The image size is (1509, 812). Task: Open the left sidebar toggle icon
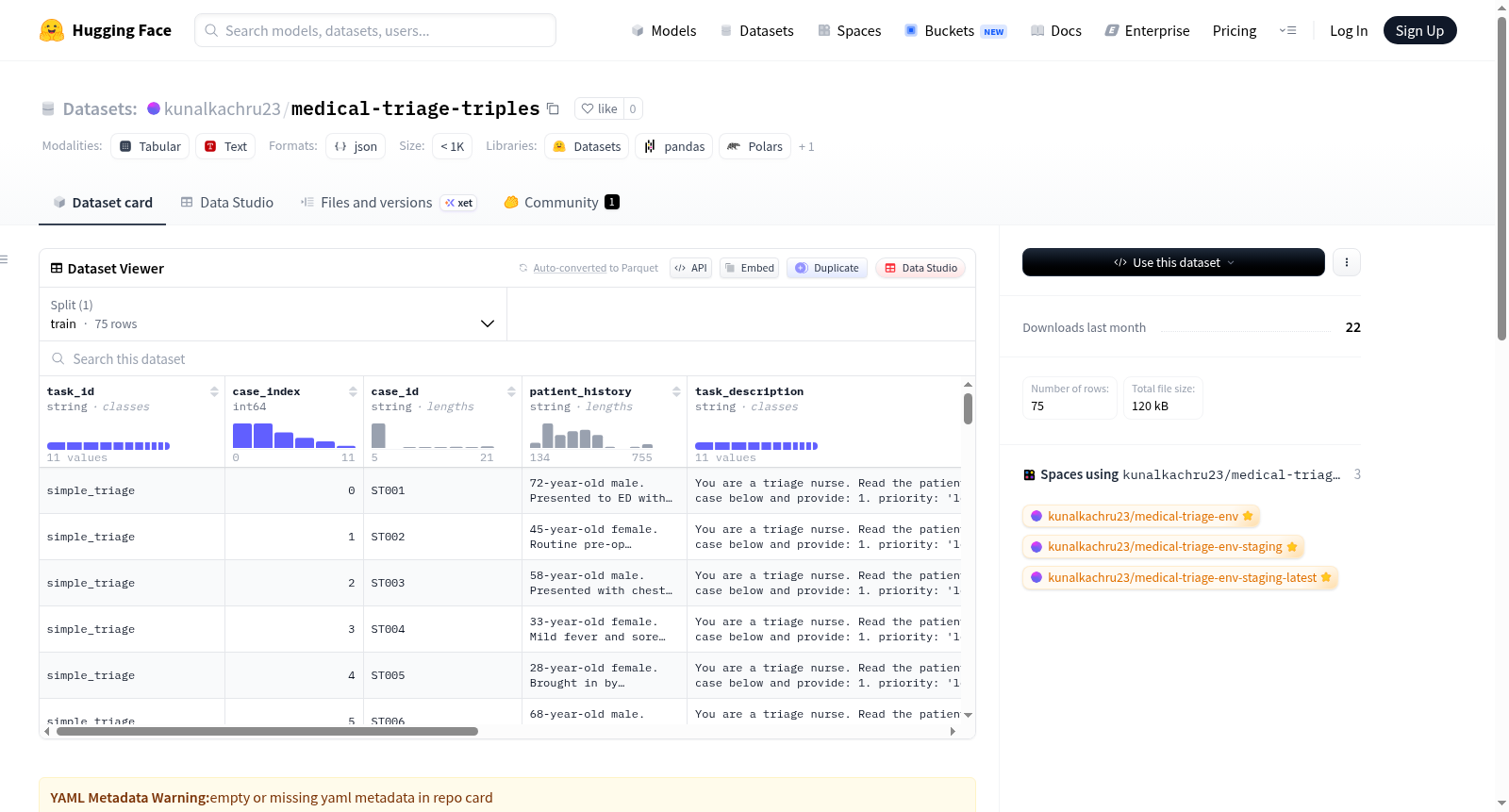tap(5, 259)
